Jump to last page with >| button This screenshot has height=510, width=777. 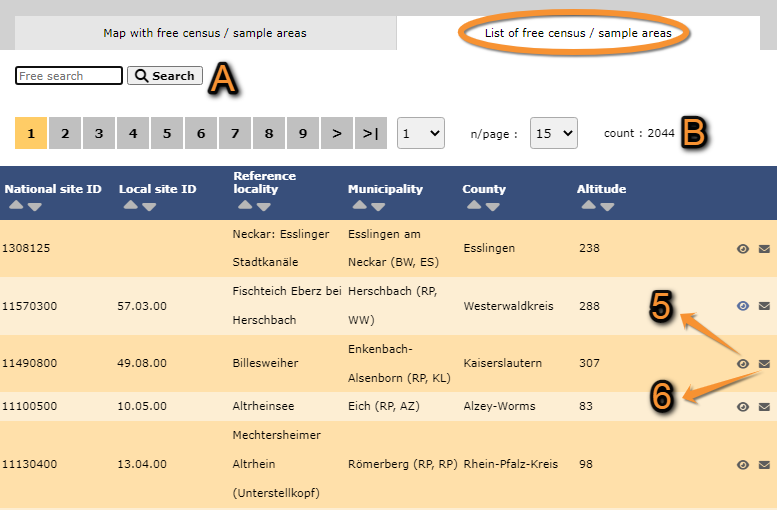coord(371,133)
